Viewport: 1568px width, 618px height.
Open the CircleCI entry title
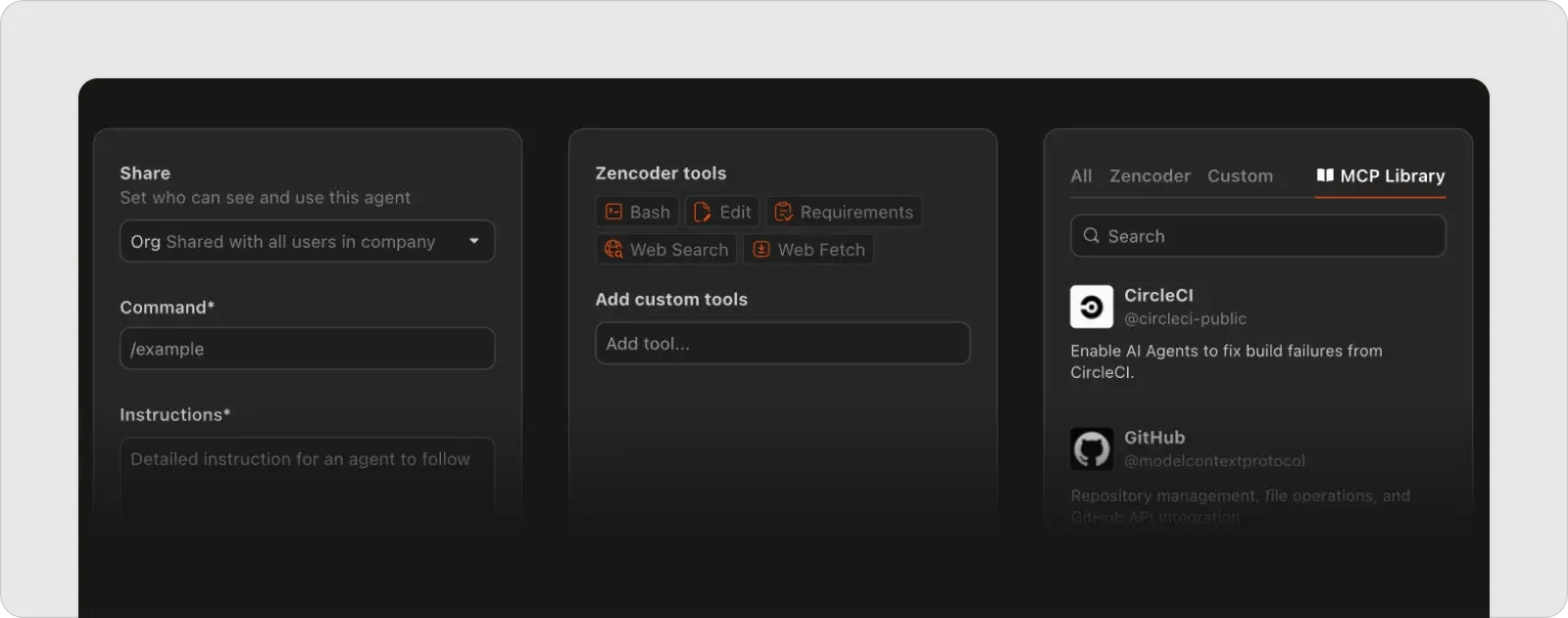(x=1158, y=295)
